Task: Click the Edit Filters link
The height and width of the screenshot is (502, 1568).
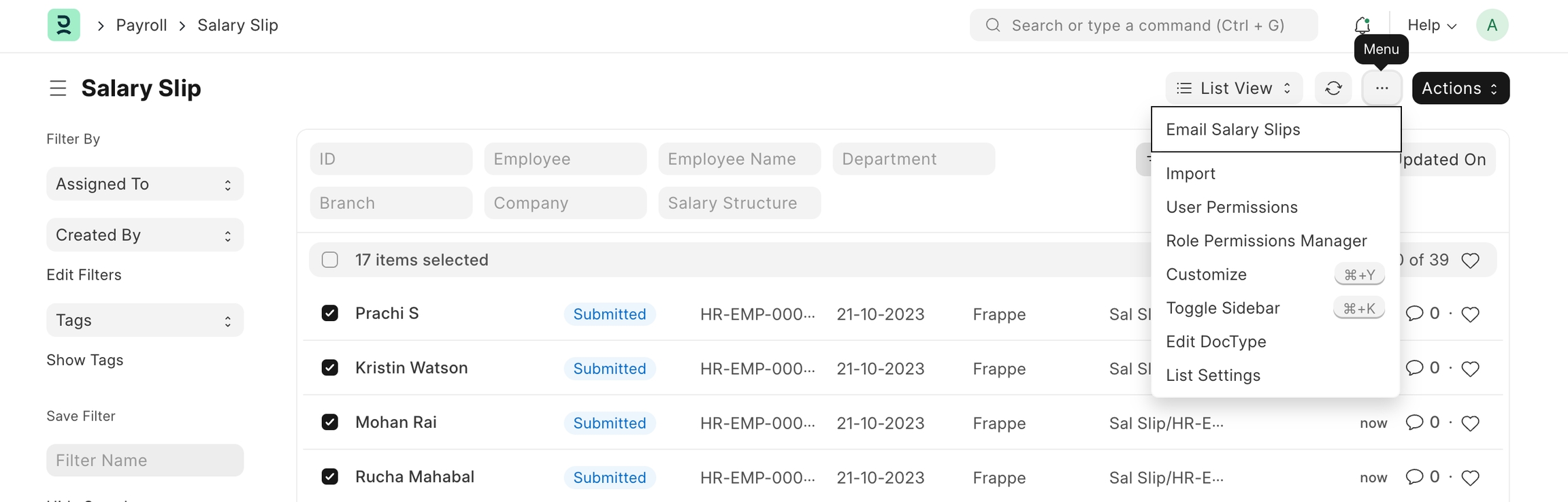Action: (x=84, y=275)
